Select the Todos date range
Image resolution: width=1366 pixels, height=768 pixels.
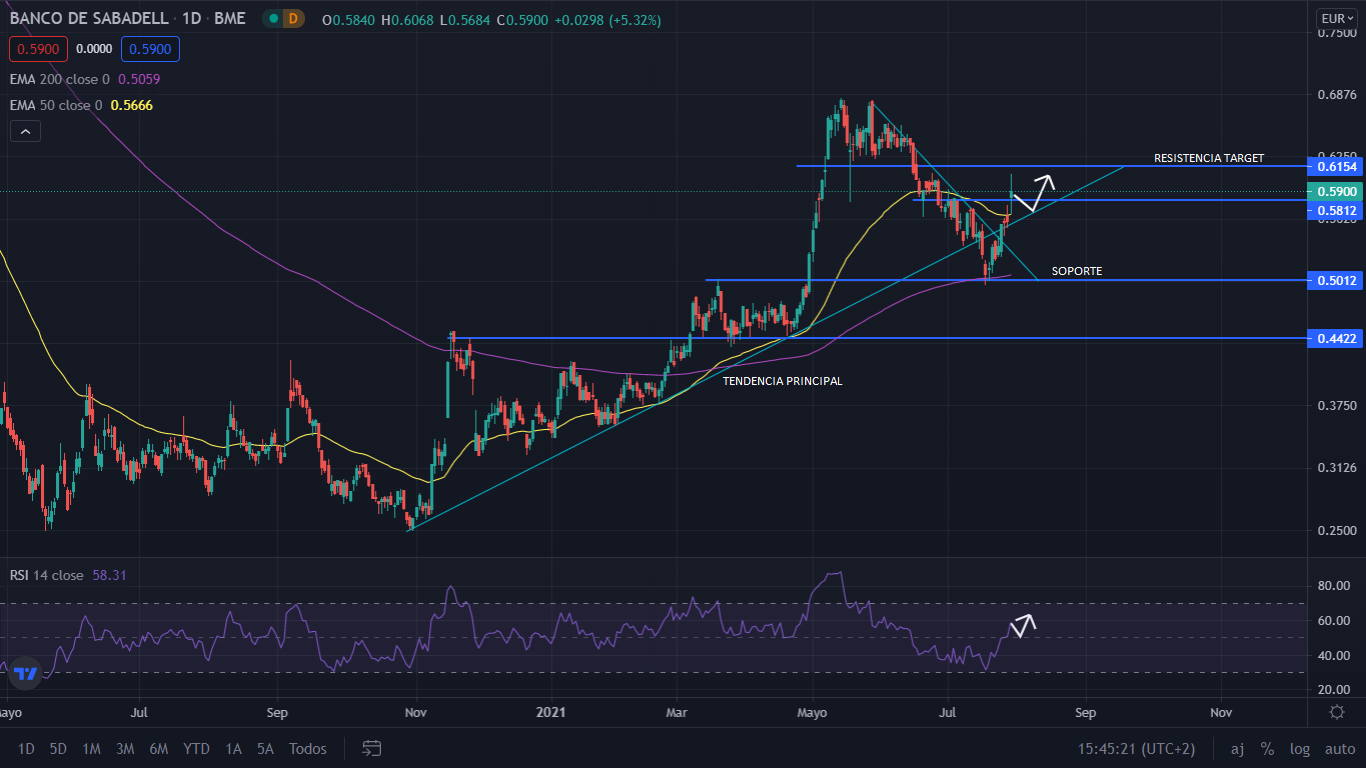[307, 748]
